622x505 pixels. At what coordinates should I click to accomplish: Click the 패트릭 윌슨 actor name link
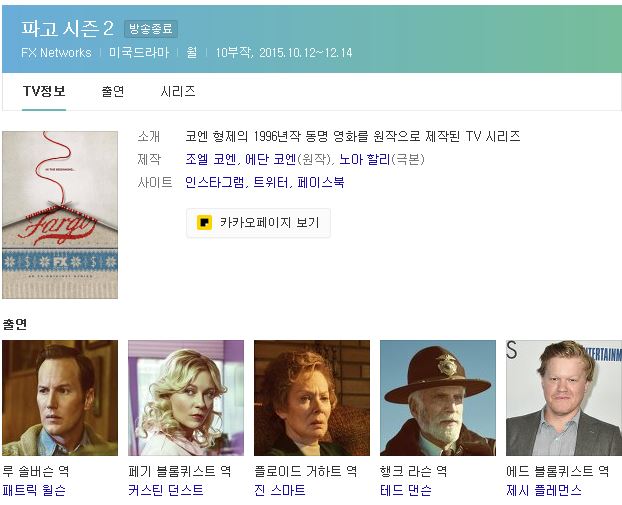click(x=34, y=490)
